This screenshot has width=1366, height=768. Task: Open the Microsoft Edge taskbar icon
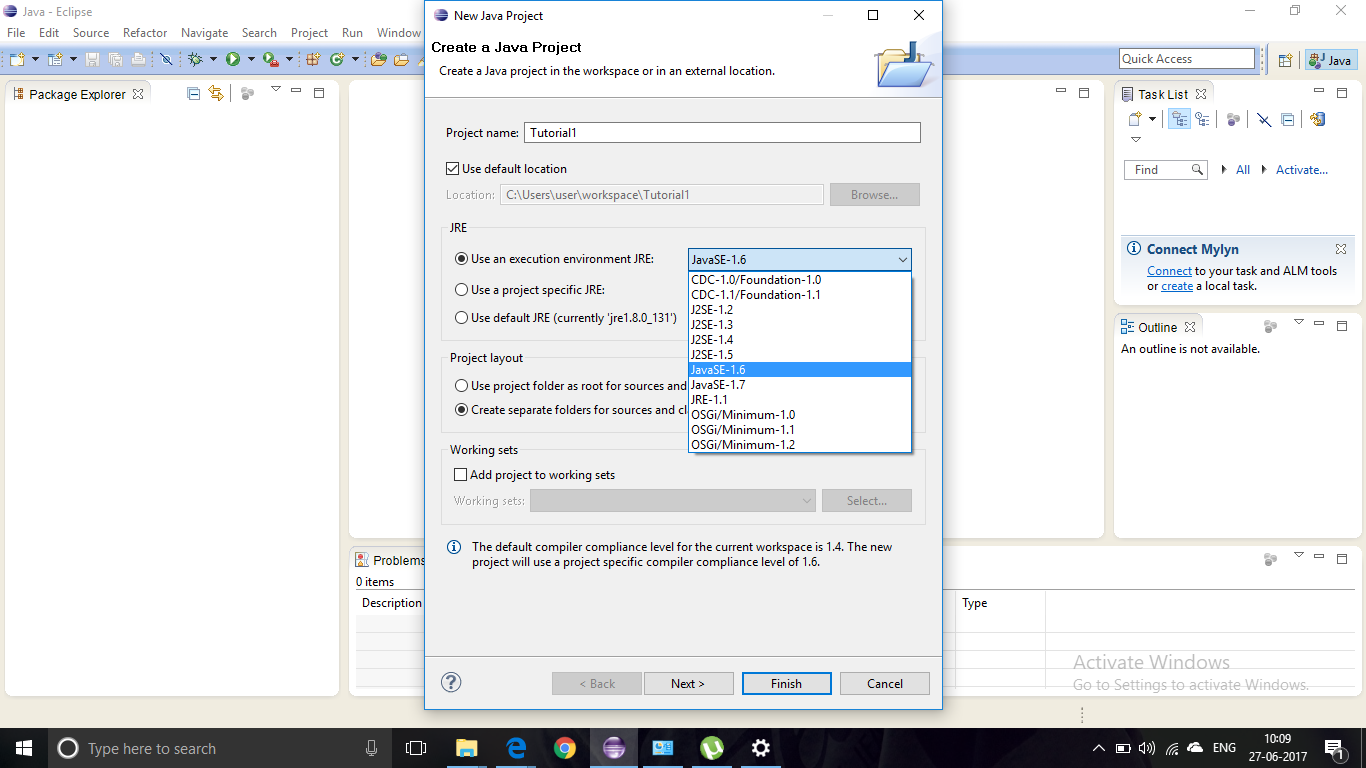tap(516, 748)
